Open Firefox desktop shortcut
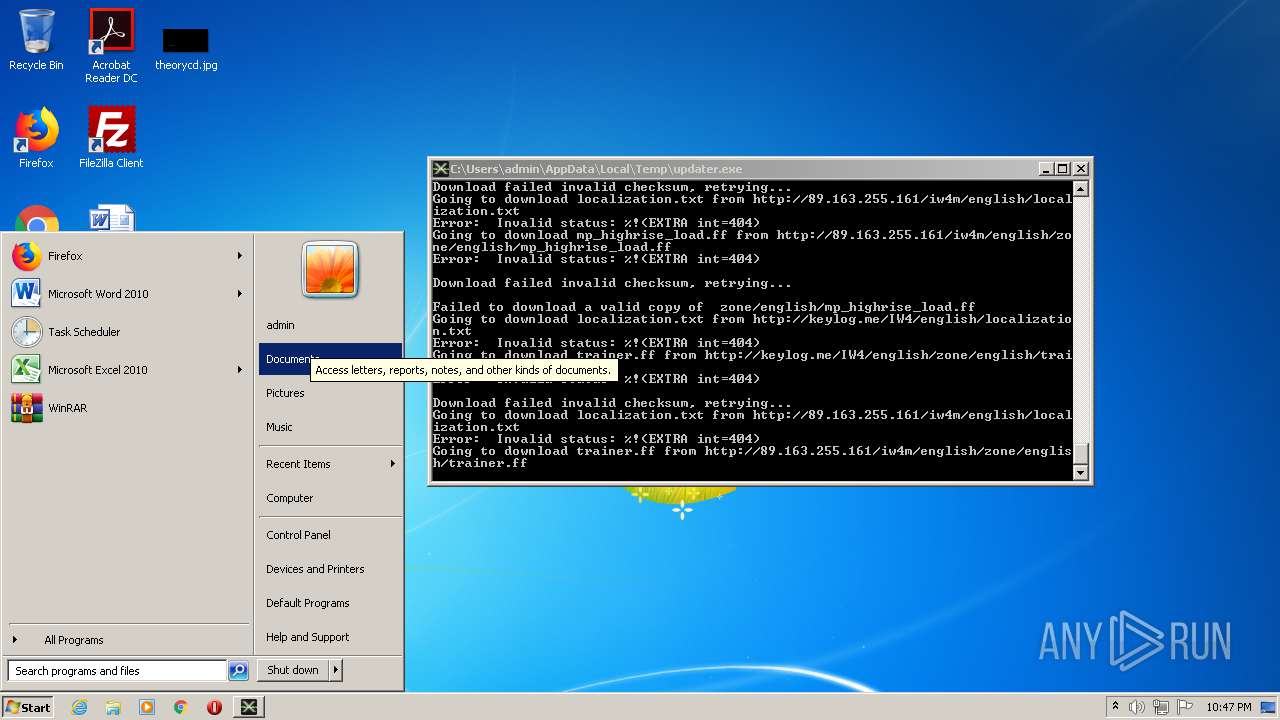This screenshot has width=1280, height=720. 36,138
